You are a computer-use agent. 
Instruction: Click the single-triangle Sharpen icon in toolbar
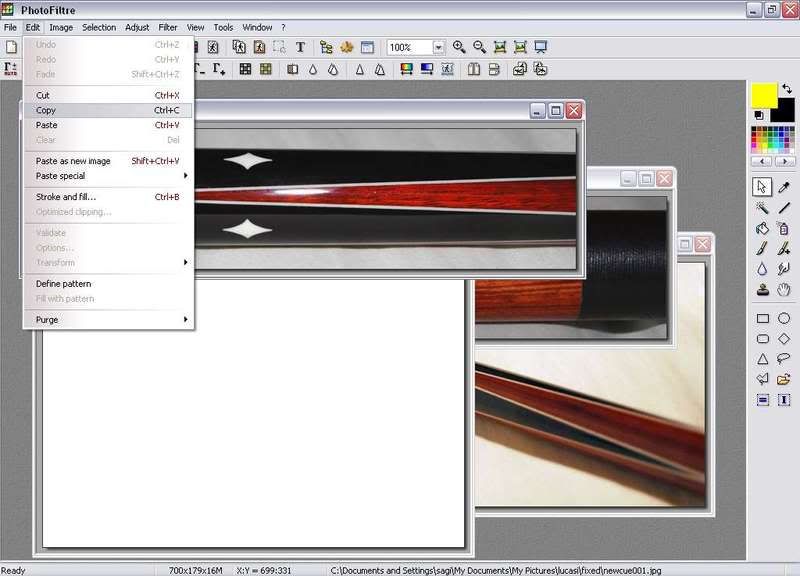(x=360, y=69)
